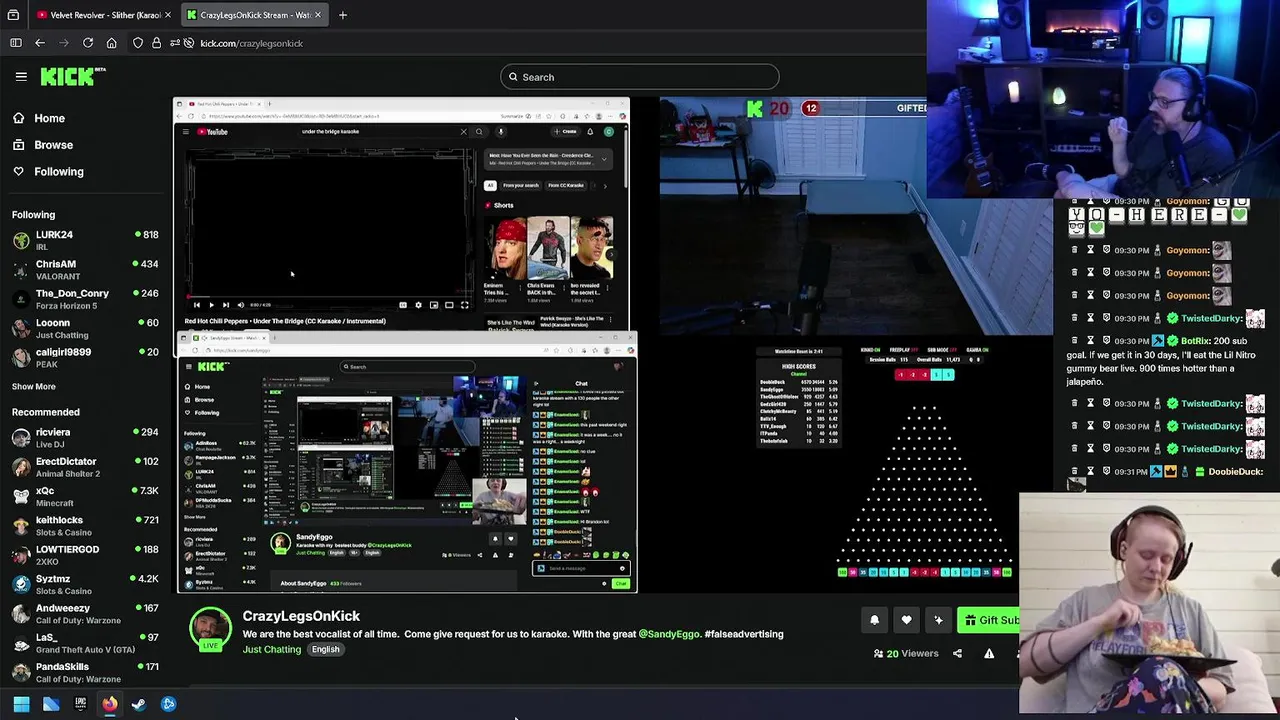1280x720 pixels.
Task: Open caligirl9899 channel
Action: [85, 357]
